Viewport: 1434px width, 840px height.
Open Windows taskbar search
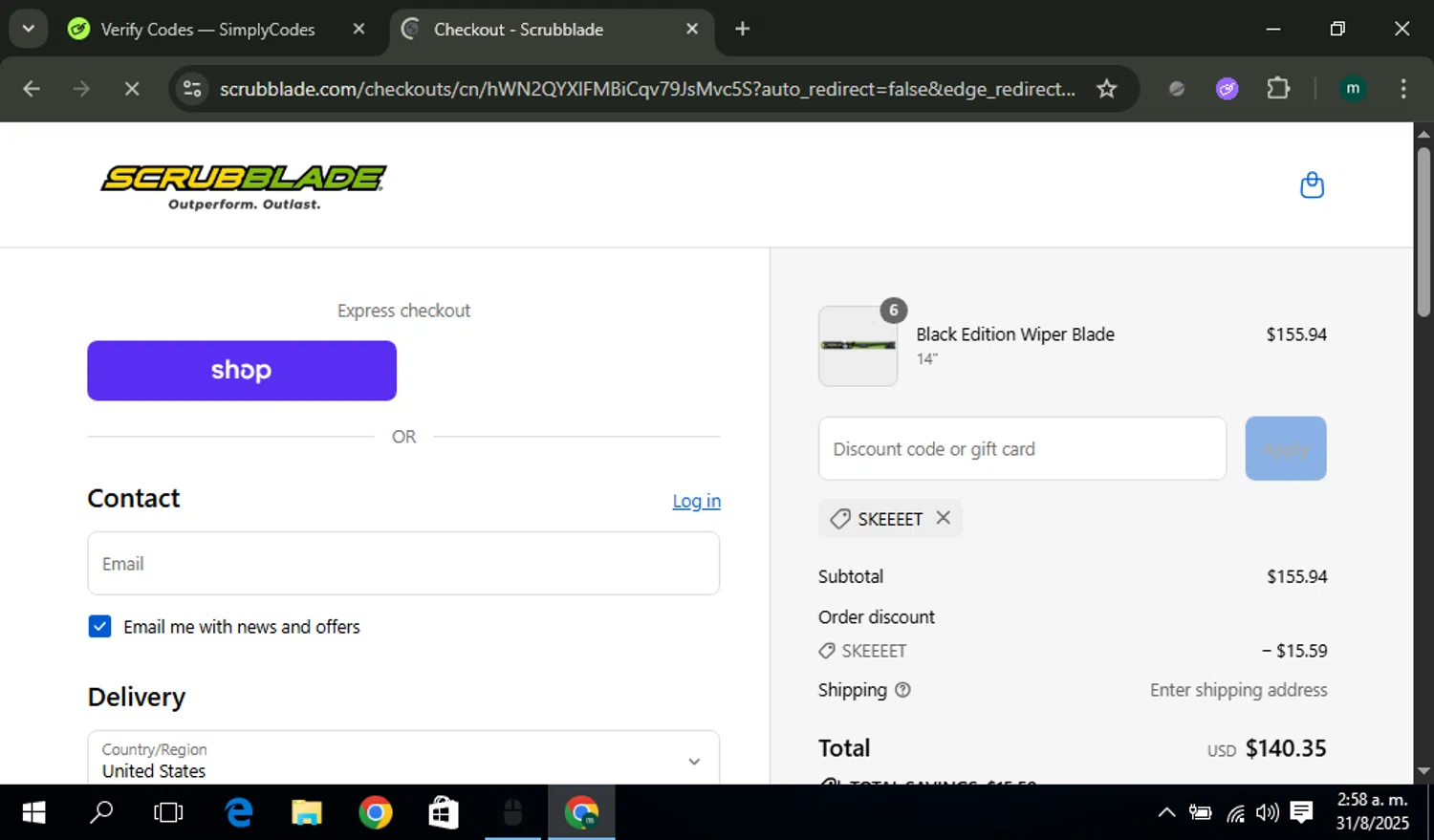(100, 812)
